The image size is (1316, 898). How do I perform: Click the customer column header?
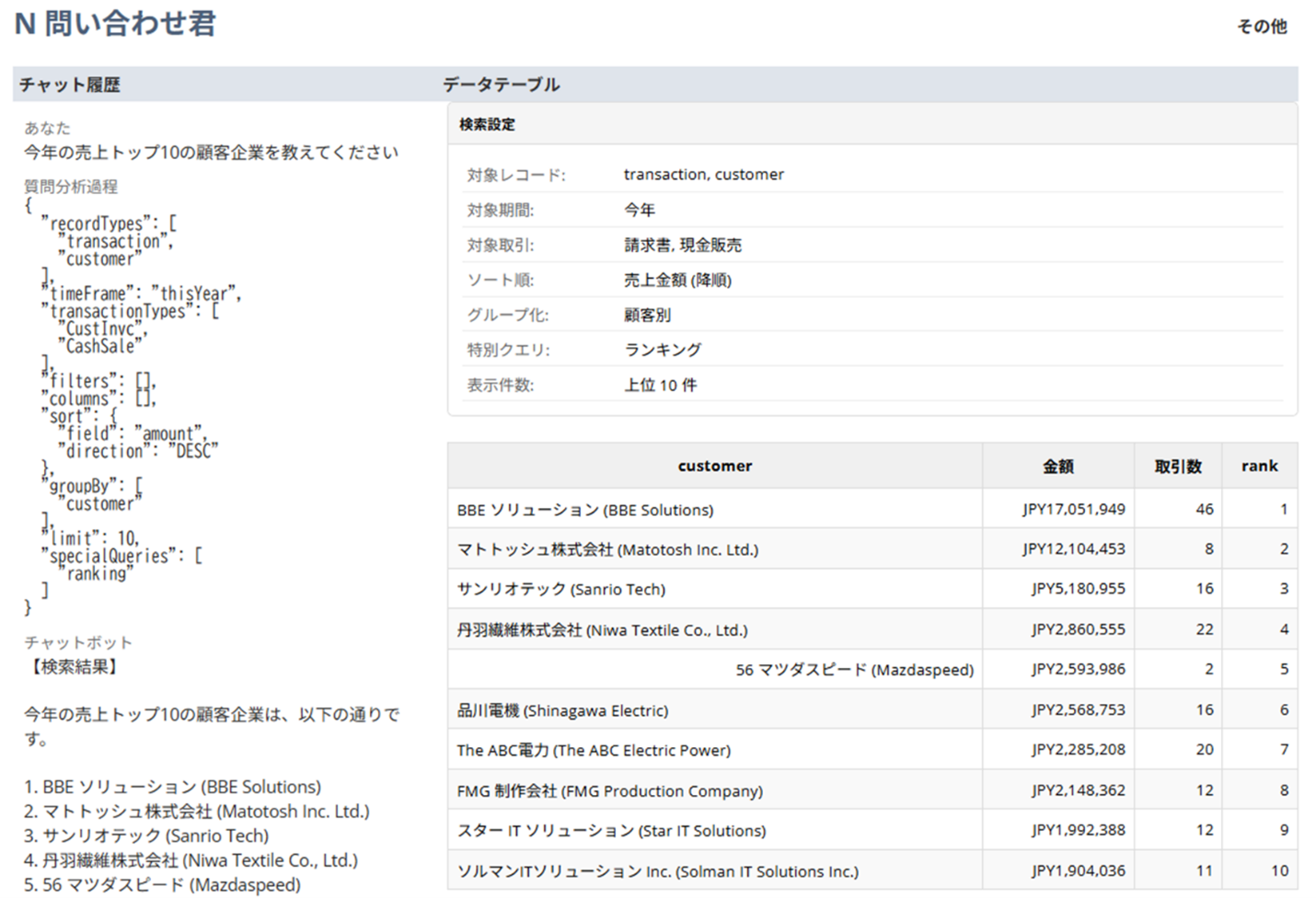(x=715, y=466)
